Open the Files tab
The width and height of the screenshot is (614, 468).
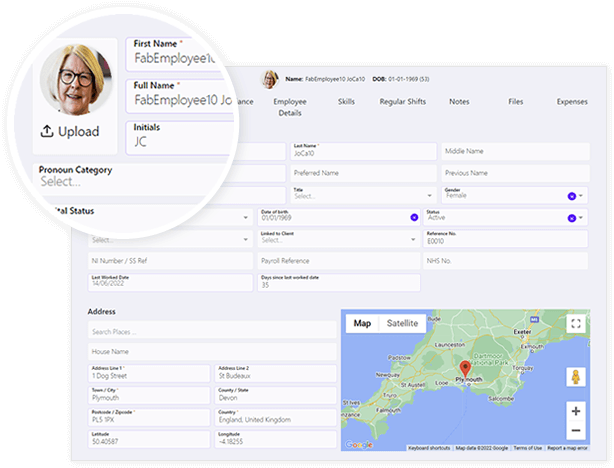tap(515, 101)
